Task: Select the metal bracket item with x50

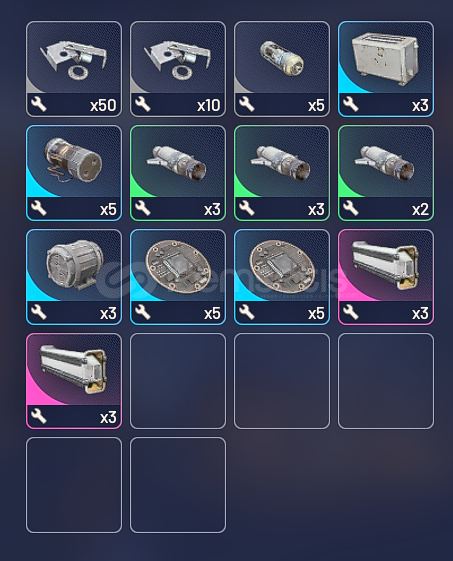Action: pos(74,69)
